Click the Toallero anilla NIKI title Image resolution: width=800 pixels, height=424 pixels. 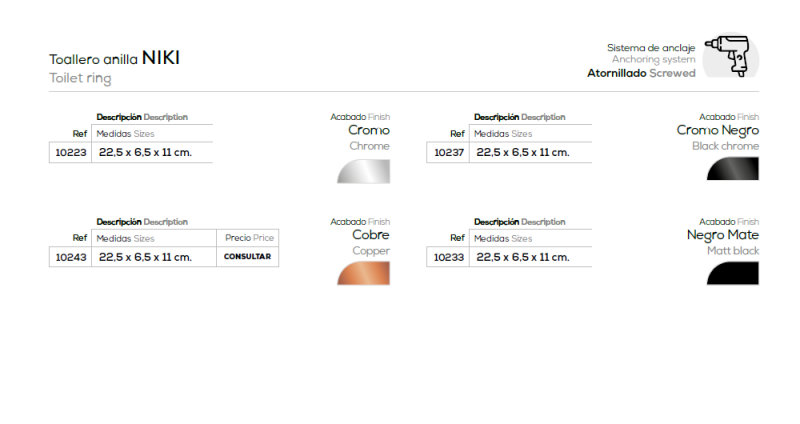(x=114, y=58)
